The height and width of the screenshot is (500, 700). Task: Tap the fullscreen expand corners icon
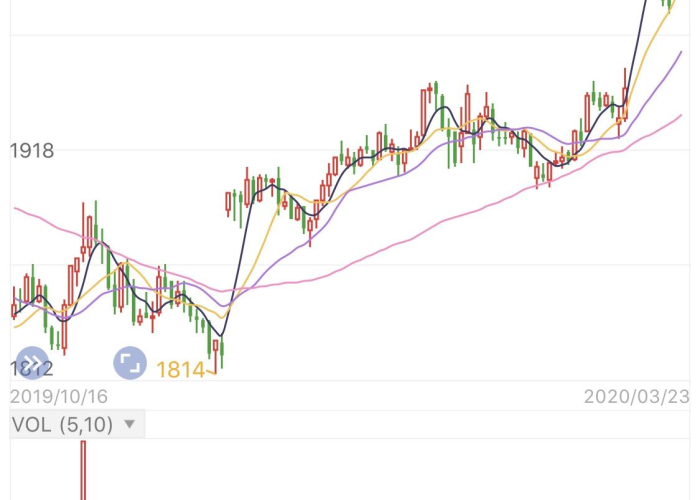(x=130, y=362)
